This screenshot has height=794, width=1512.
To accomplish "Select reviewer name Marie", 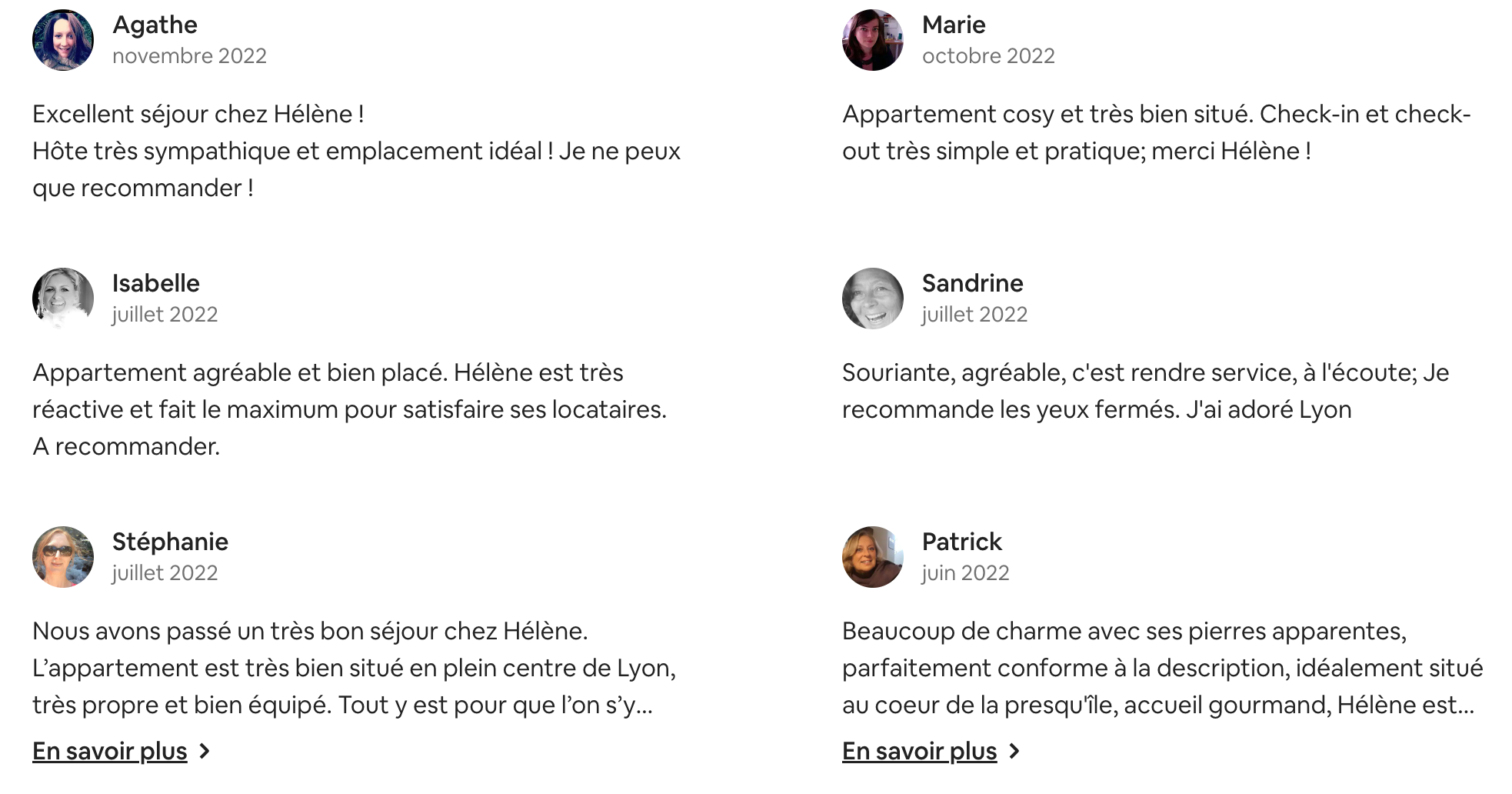I will (x=954, y=25).
